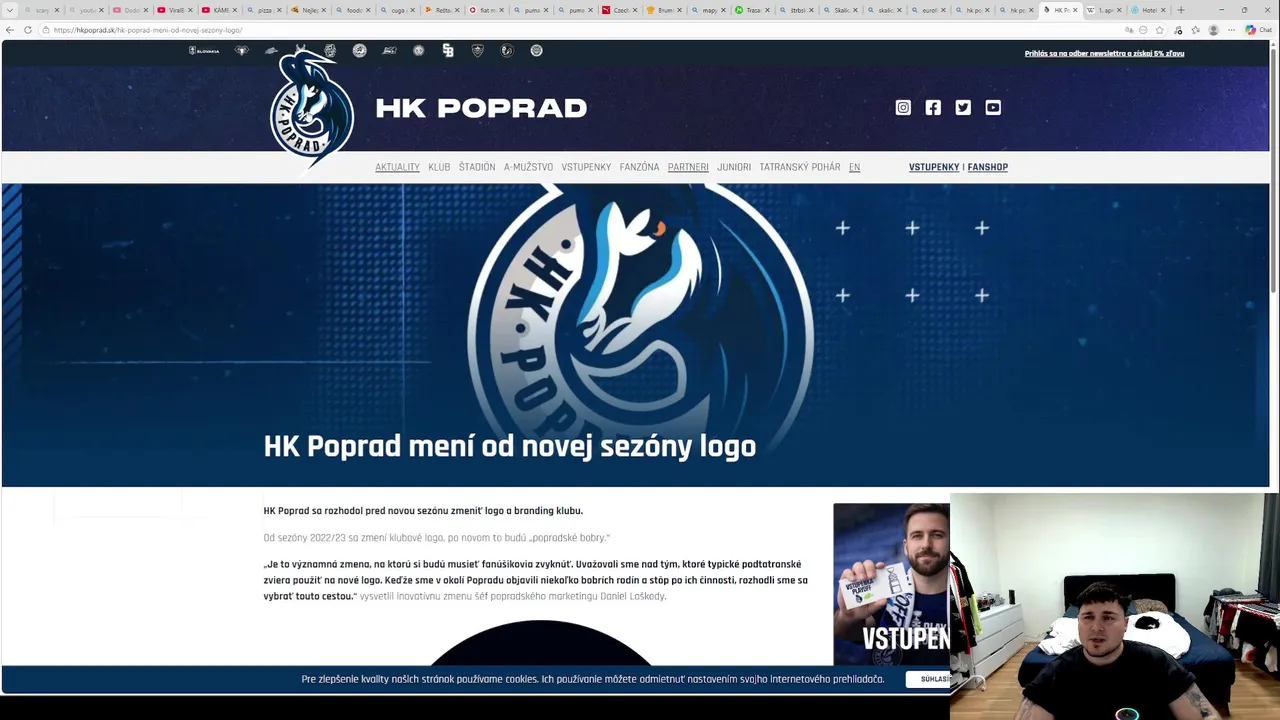Open TATRANSKÝ POHÁR menu item

coord(800,167)
